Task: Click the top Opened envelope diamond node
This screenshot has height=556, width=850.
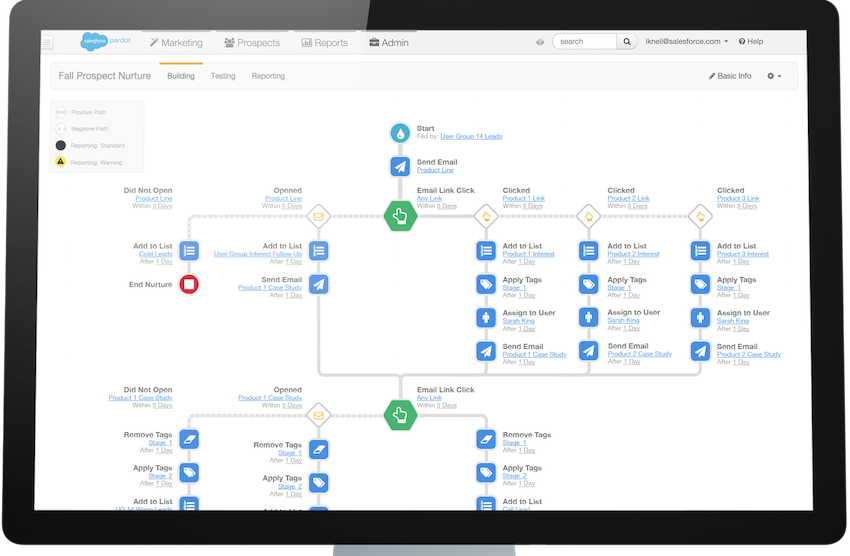Action: (x=318, y=216)
